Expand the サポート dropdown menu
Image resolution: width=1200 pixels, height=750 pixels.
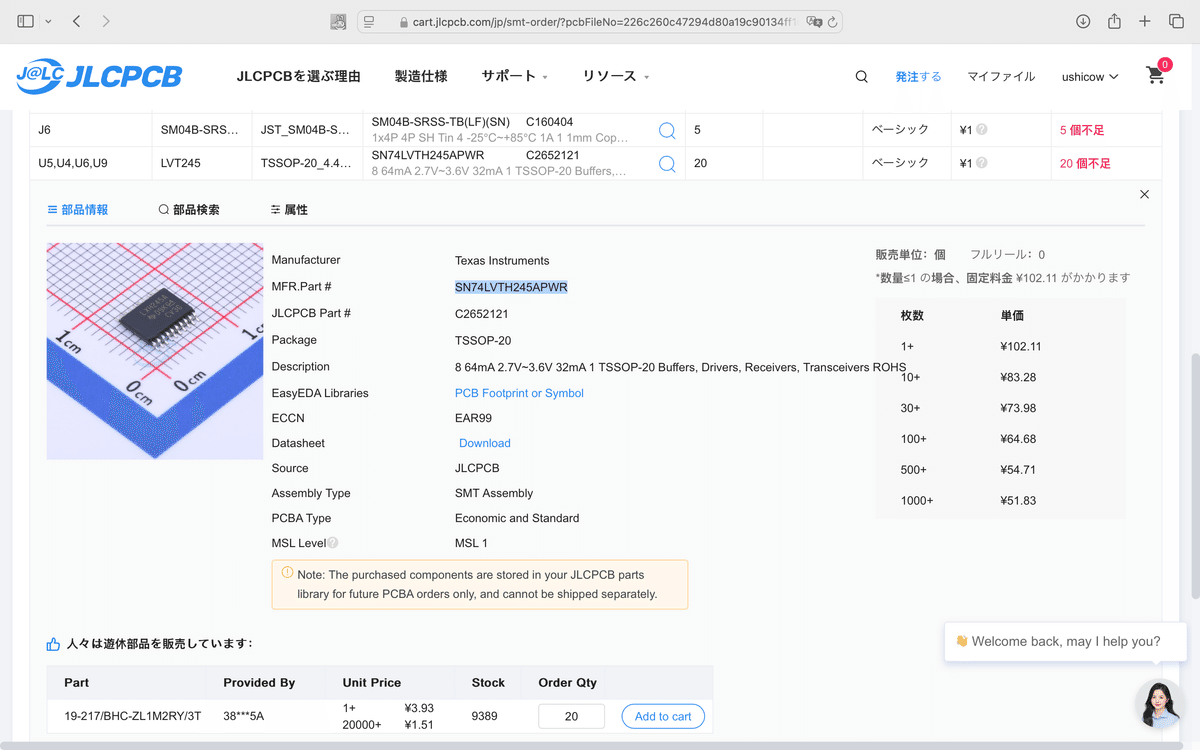click(514, 76)
